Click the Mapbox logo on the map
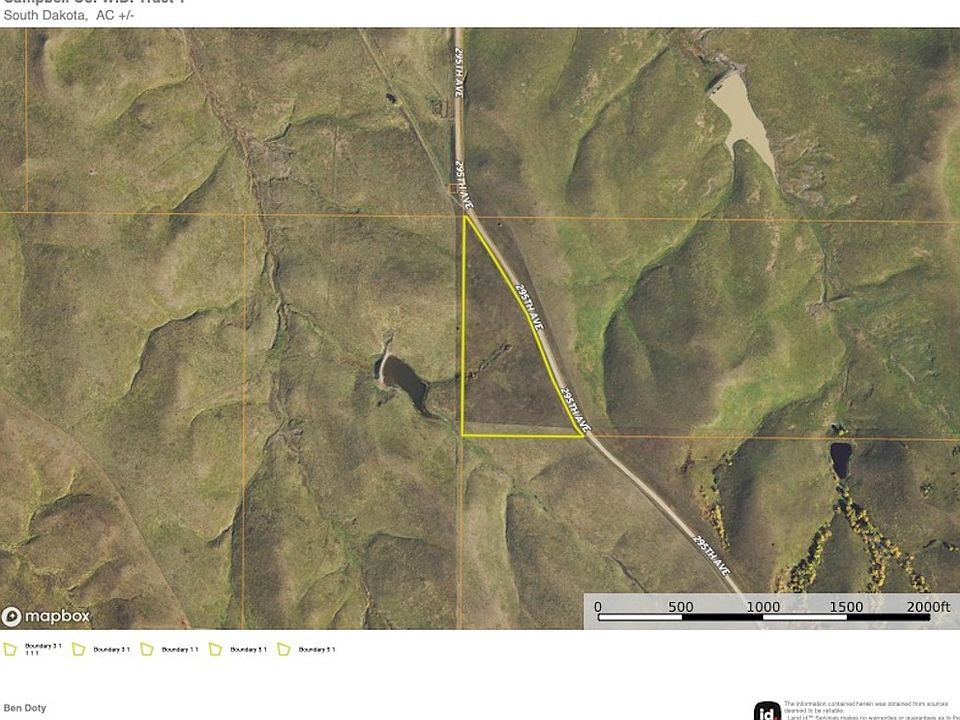 click(46, 616)
